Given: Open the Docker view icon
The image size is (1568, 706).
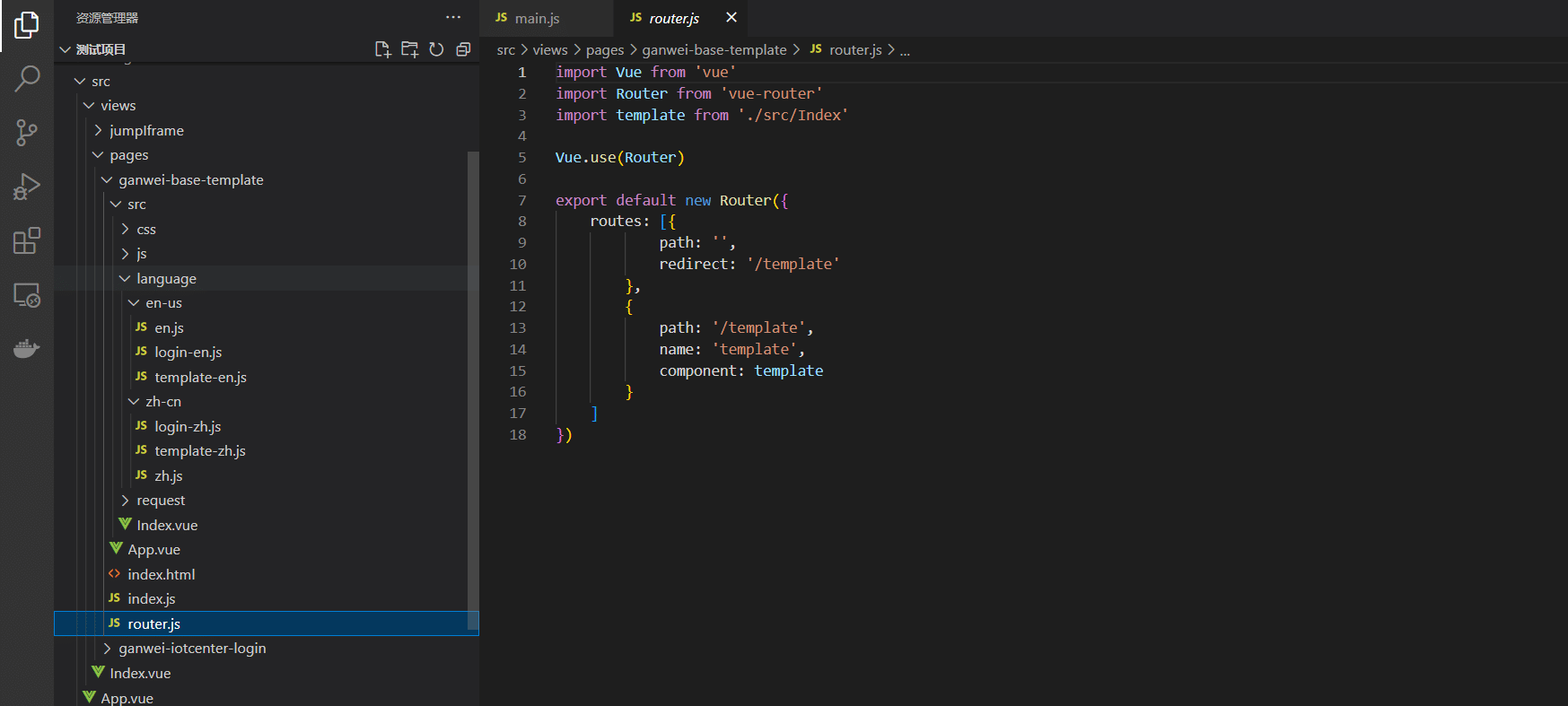Looking at the screenshot, I should click(27, 348).
